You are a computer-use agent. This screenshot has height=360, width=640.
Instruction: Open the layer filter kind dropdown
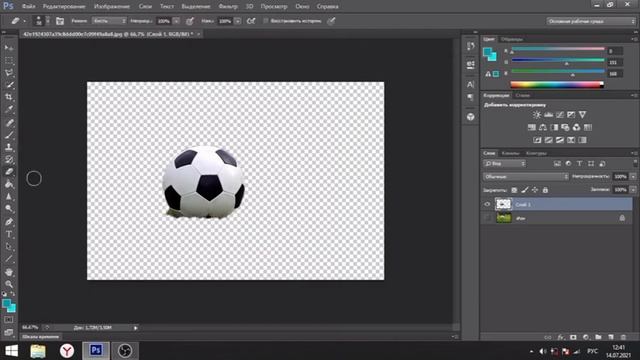[505, 164]
